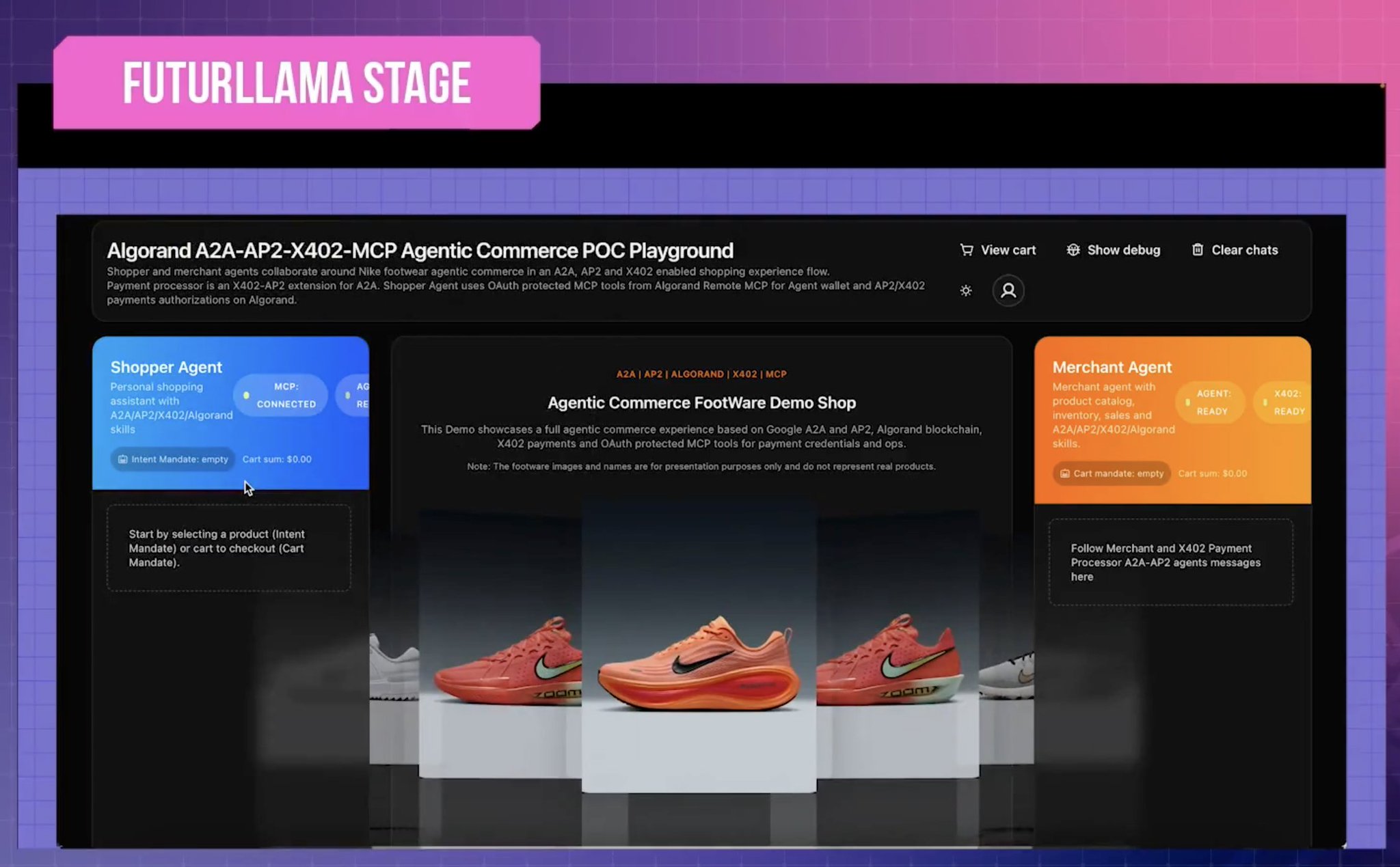Click the X402: READY status pill

(1283, 402)
